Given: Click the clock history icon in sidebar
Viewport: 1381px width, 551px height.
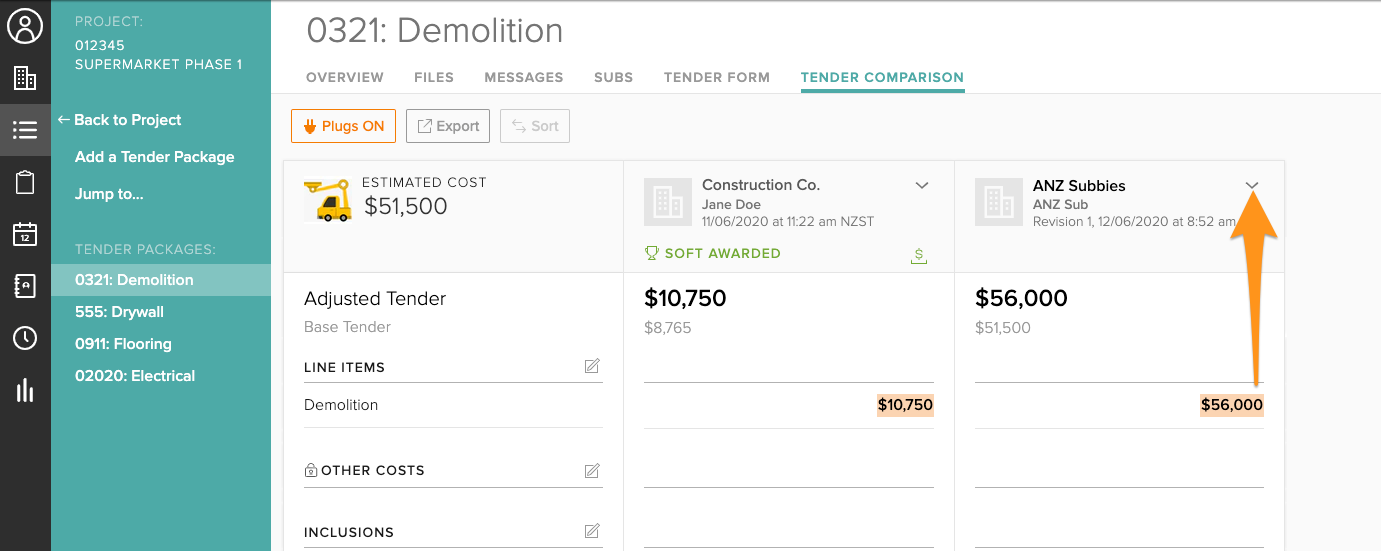Looking at the screenshot, I should (25, 338).
